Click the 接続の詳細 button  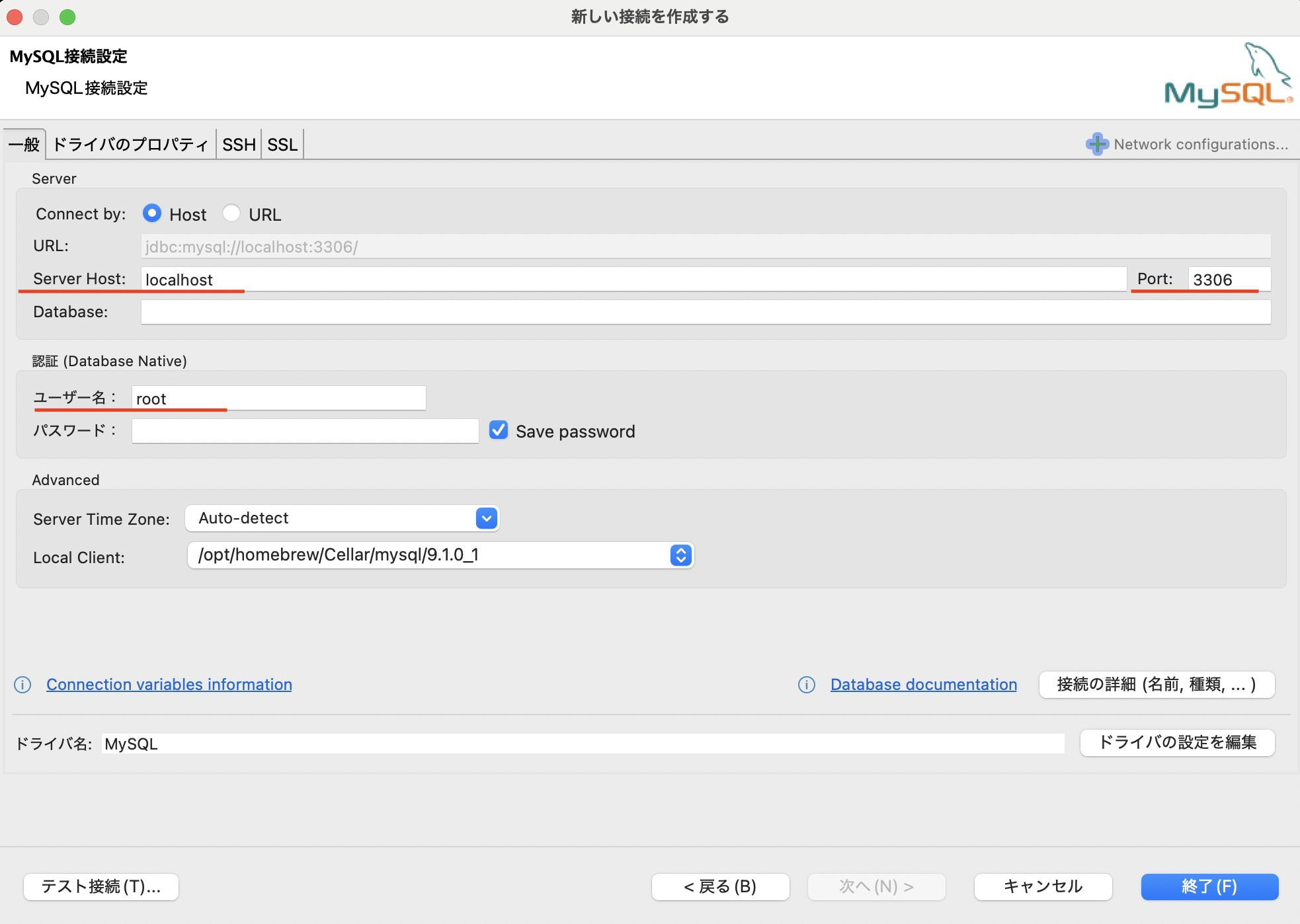pos(1156,685)
